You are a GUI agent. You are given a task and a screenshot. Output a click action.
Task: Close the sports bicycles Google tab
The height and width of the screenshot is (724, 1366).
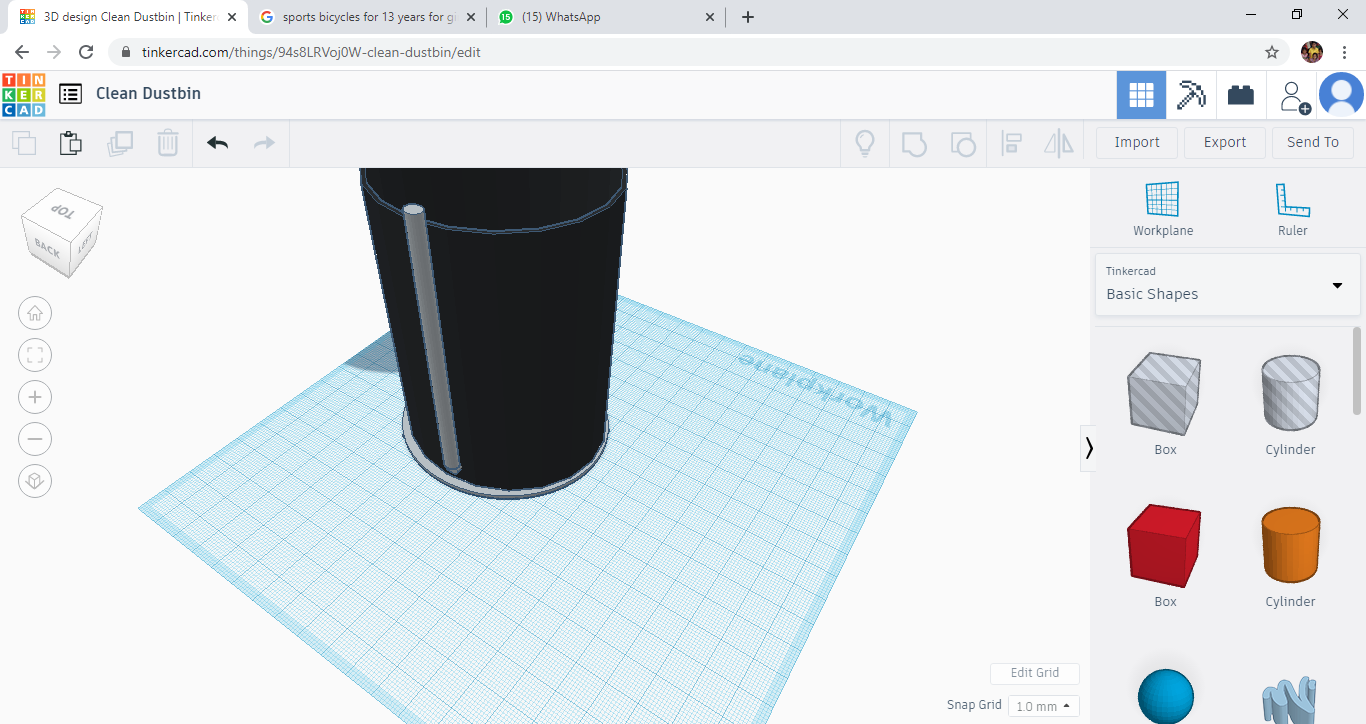pos(471,17)
